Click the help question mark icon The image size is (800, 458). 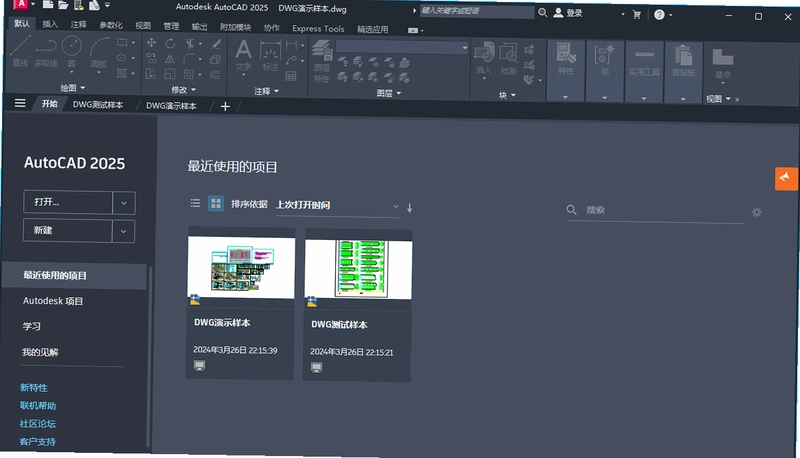(659, 15)
